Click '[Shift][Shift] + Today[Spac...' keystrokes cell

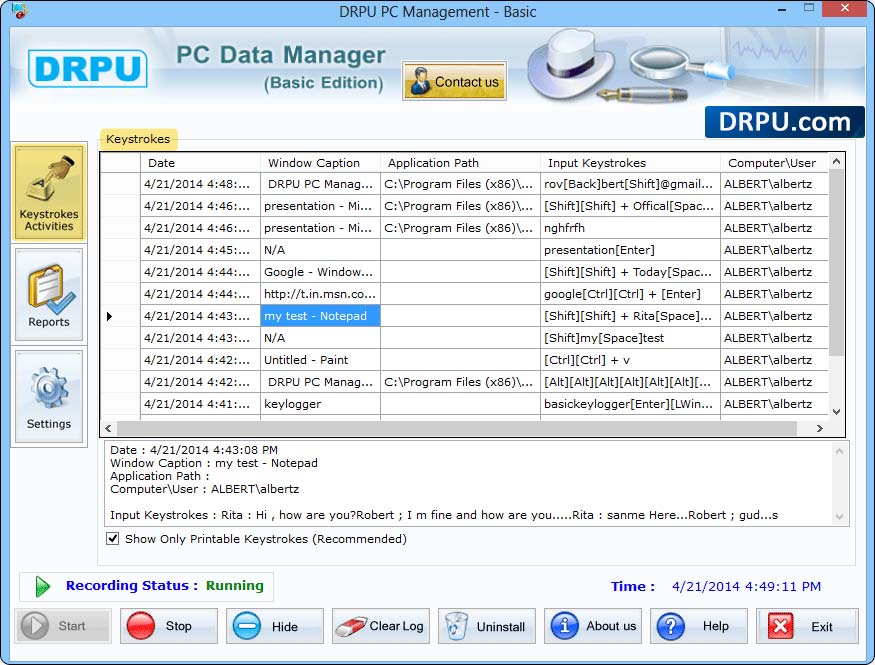pos(630,272)
